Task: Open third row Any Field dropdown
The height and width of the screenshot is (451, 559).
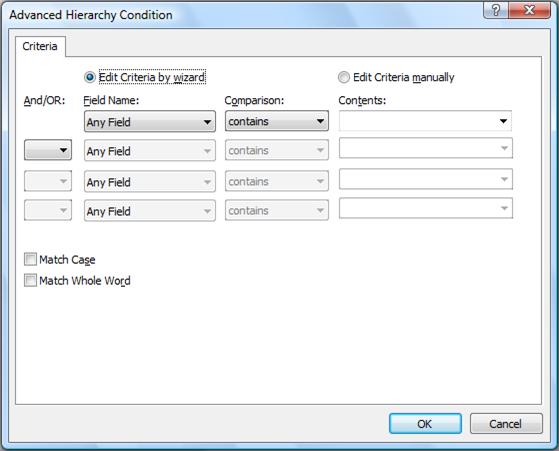Action: pyautogui.click(x=150, y=182)
